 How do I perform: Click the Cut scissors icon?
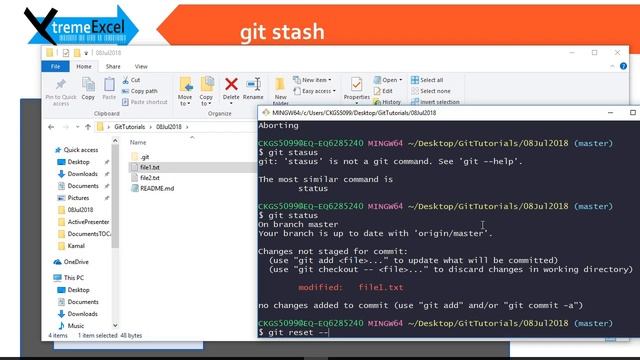click(x=126, y=80)
